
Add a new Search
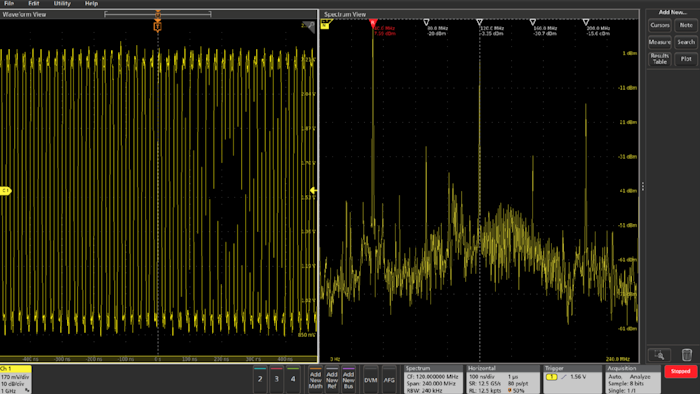pos(686,42)
